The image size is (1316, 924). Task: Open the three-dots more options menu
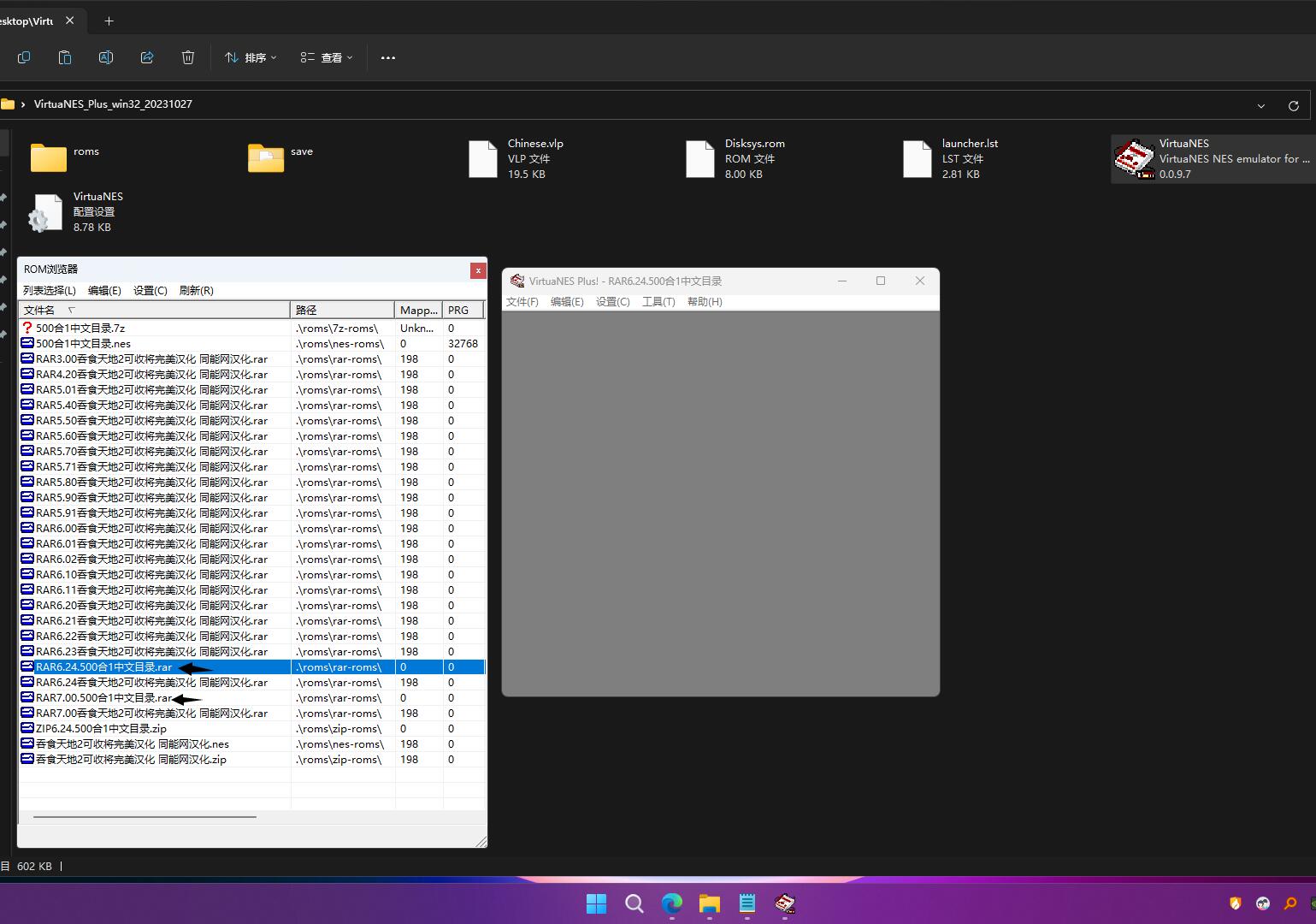(388, 57)
